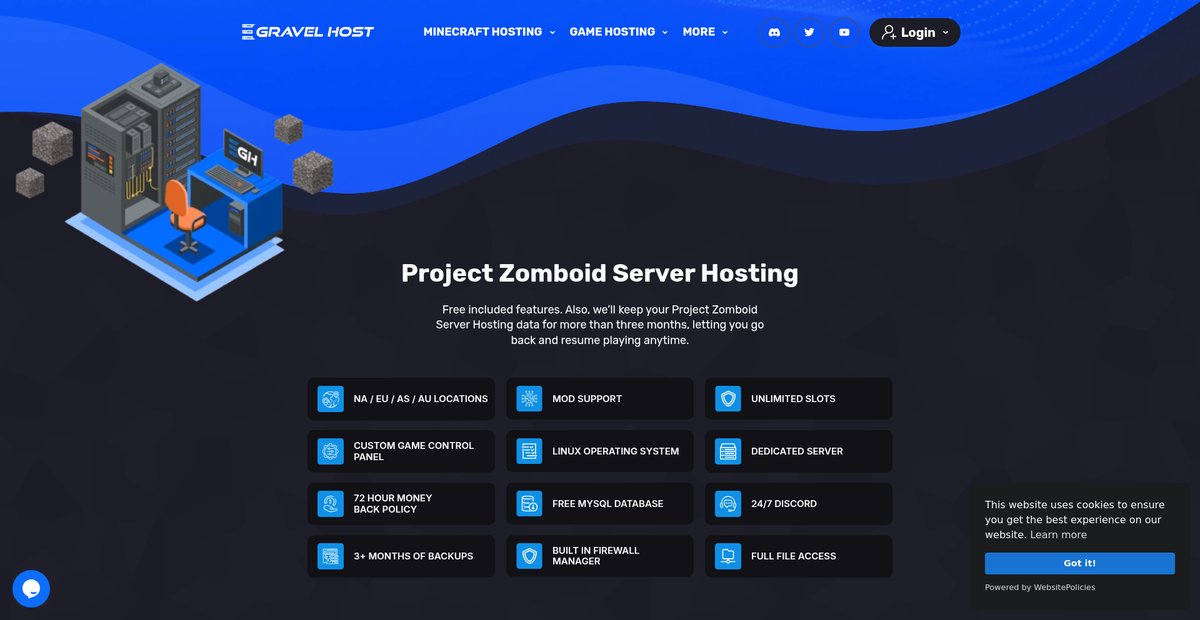This screenshot has height=620, width=1200.
Task: Select the Dedicated Server label
Action: pyautogui.click(x=797, y=452)
